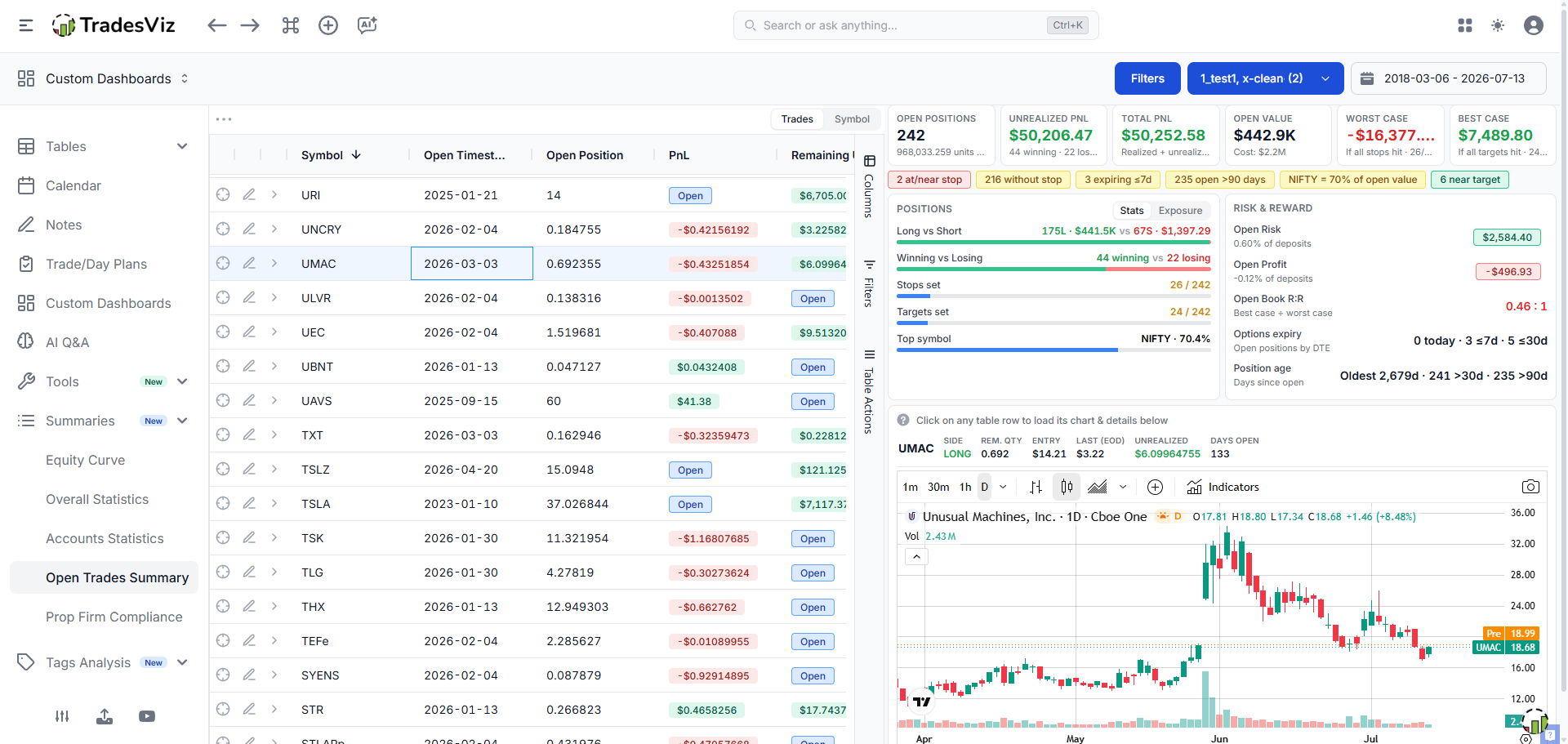
Task: Toggle light/dark theme sun icon
Action: (x=1498, y=25)
